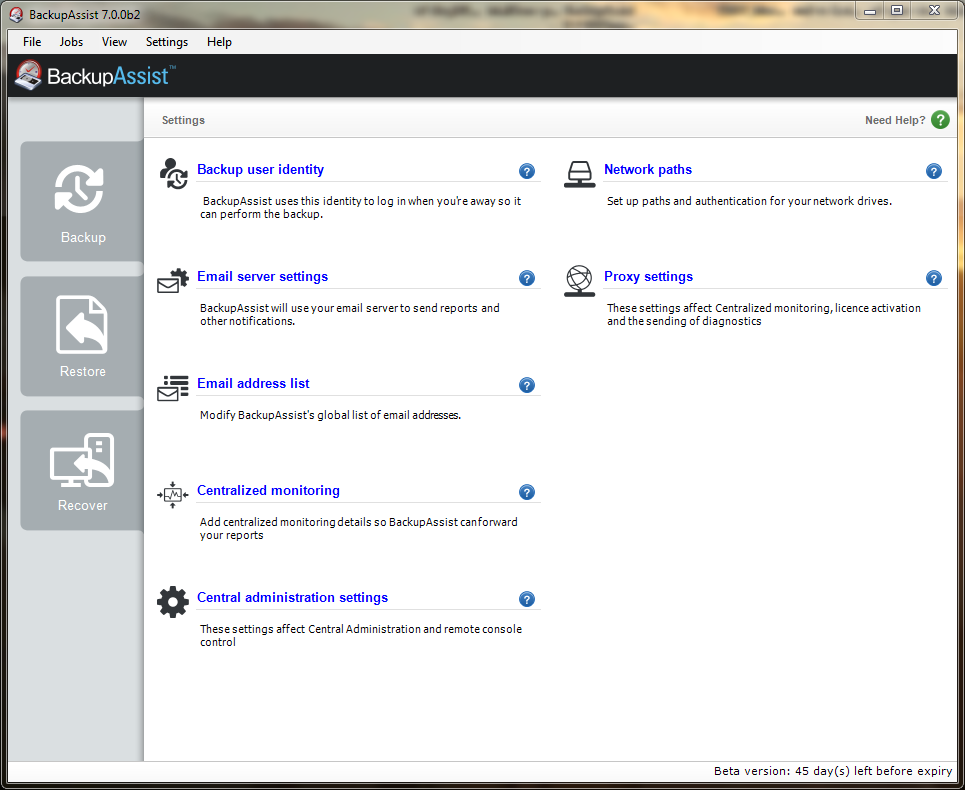The image size is (965, 790).
Task: Open help for Email server settings
Action: 527,278
